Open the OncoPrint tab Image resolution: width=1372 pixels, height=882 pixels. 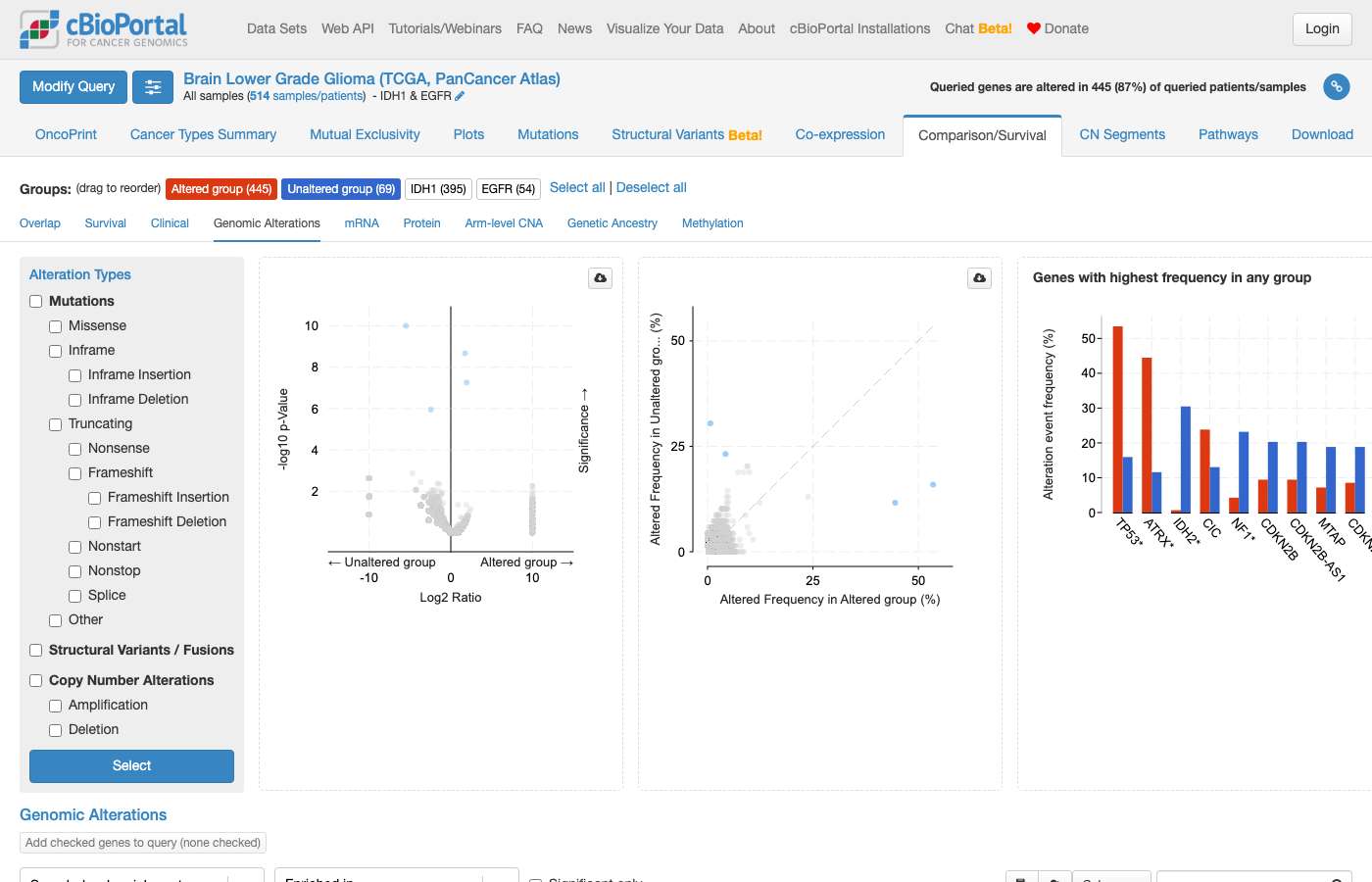[x=66, y=135]
